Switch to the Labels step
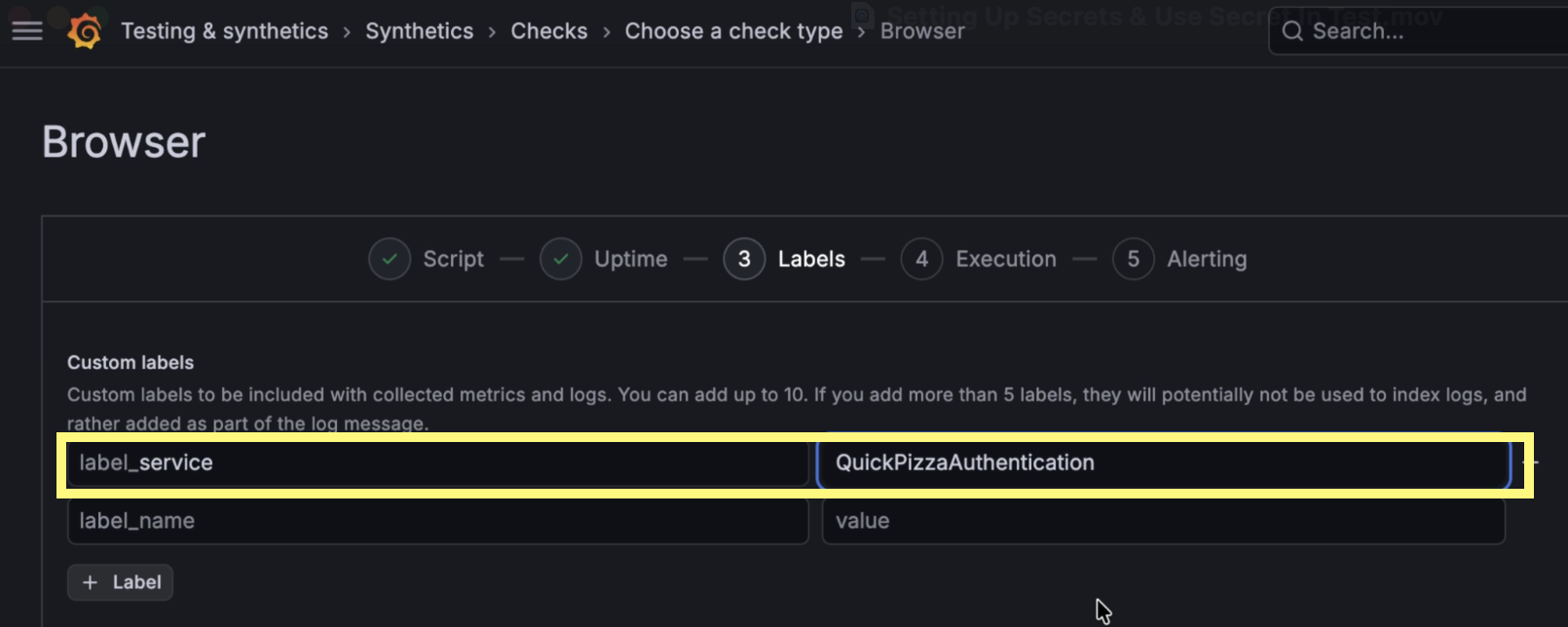1568x627 pixels. point(812,259)
